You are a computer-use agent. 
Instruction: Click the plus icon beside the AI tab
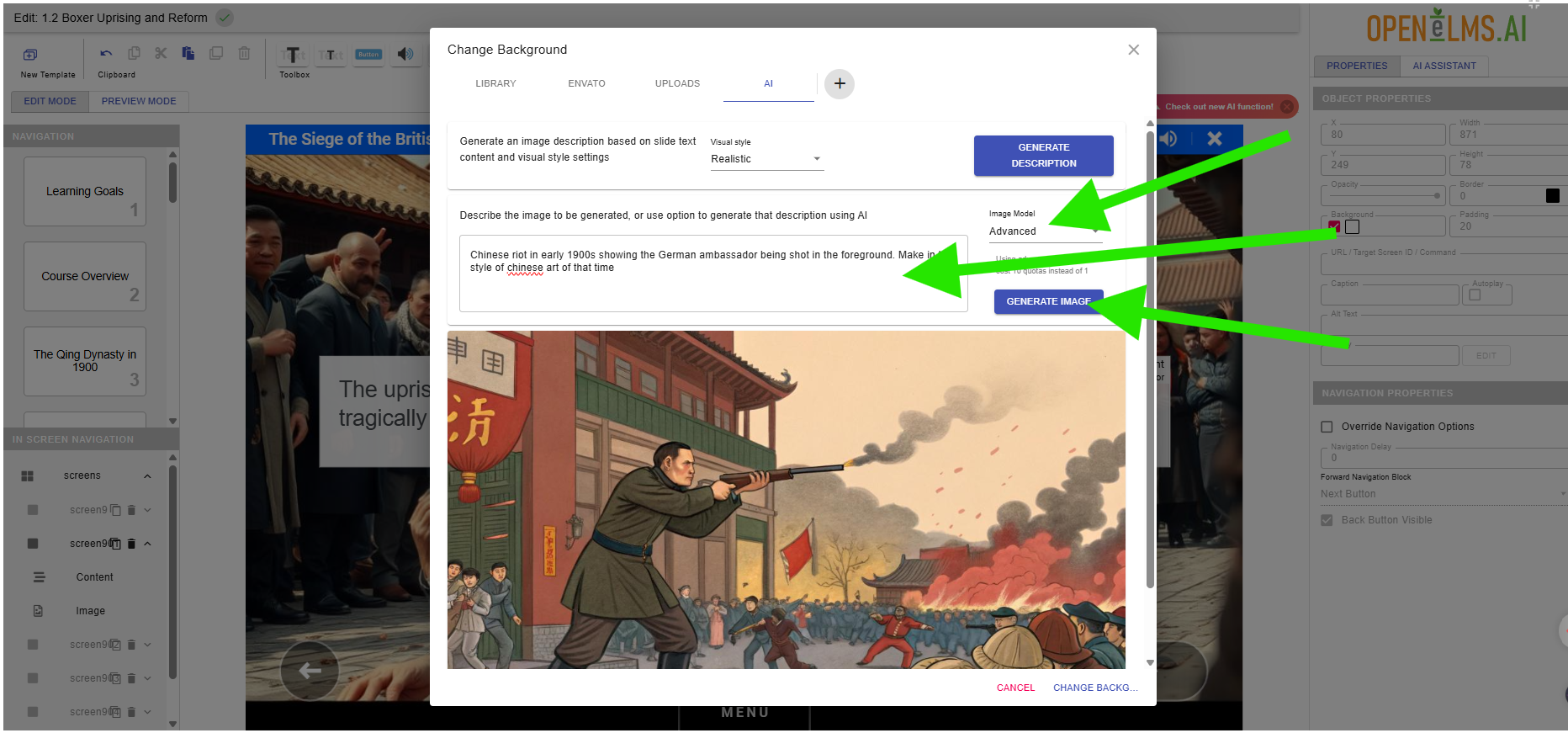(x=840, y=83)
